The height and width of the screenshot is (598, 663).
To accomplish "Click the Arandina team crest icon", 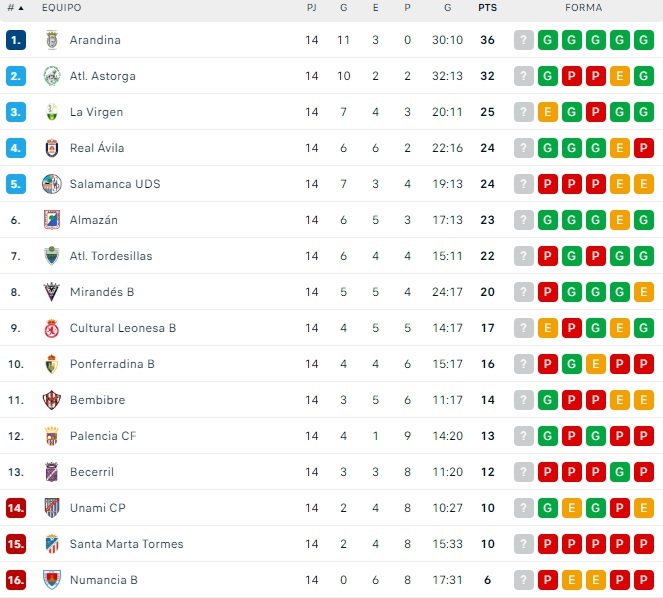I will point(52,40).
